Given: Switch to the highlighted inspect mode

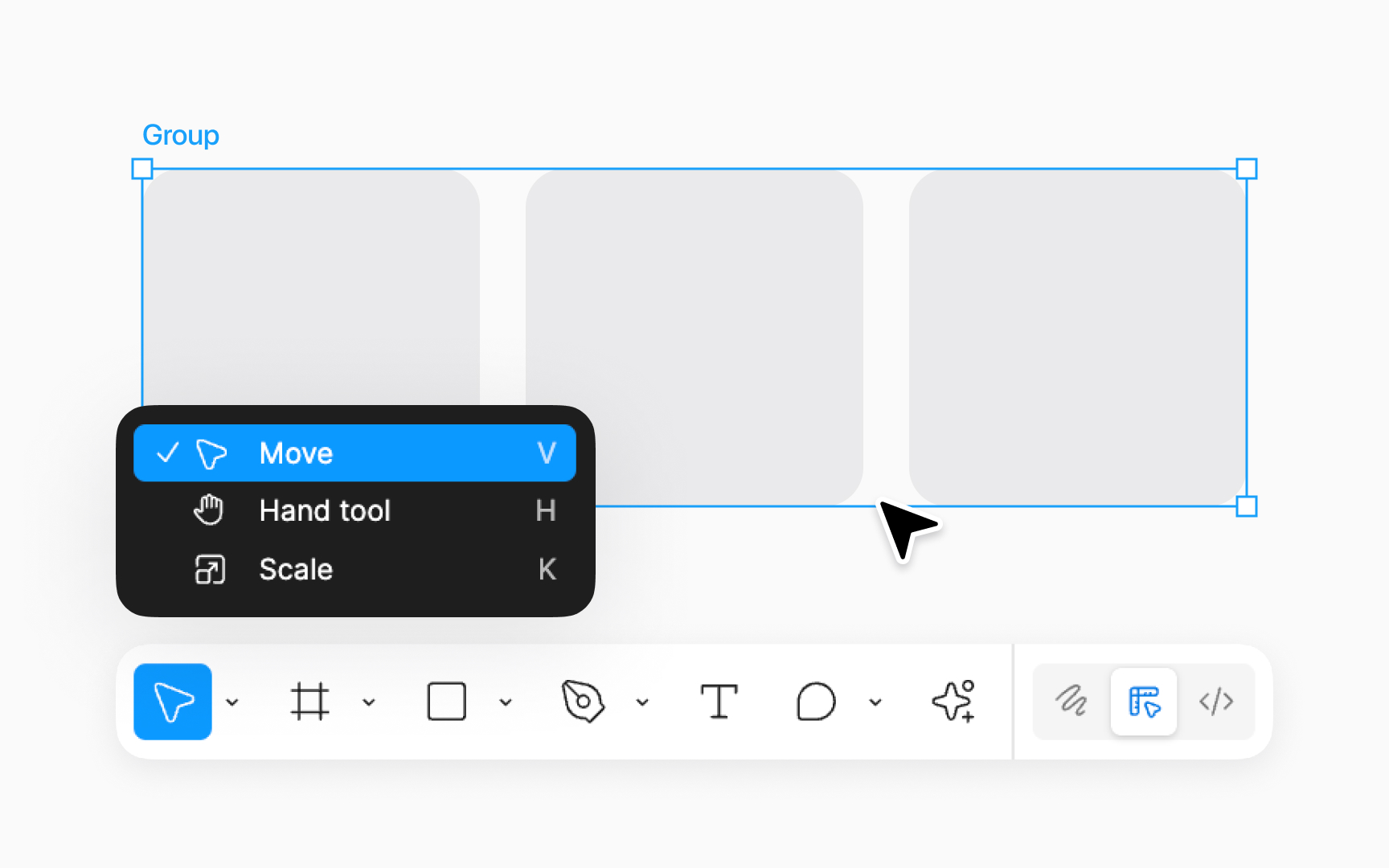Looking at the screenshot, I should click(1144, 701).
